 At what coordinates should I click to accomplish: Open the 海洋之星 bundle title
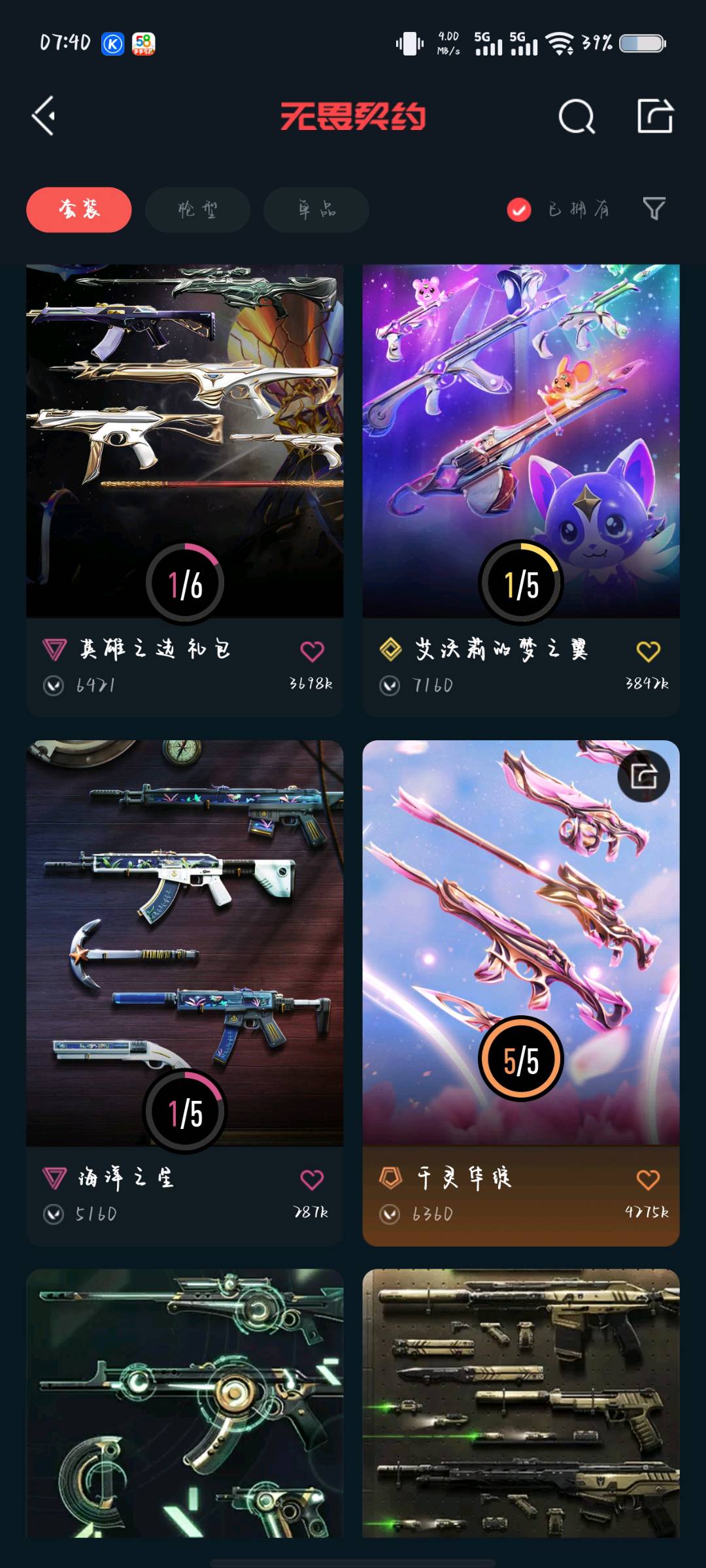[x=126, y=1178]
